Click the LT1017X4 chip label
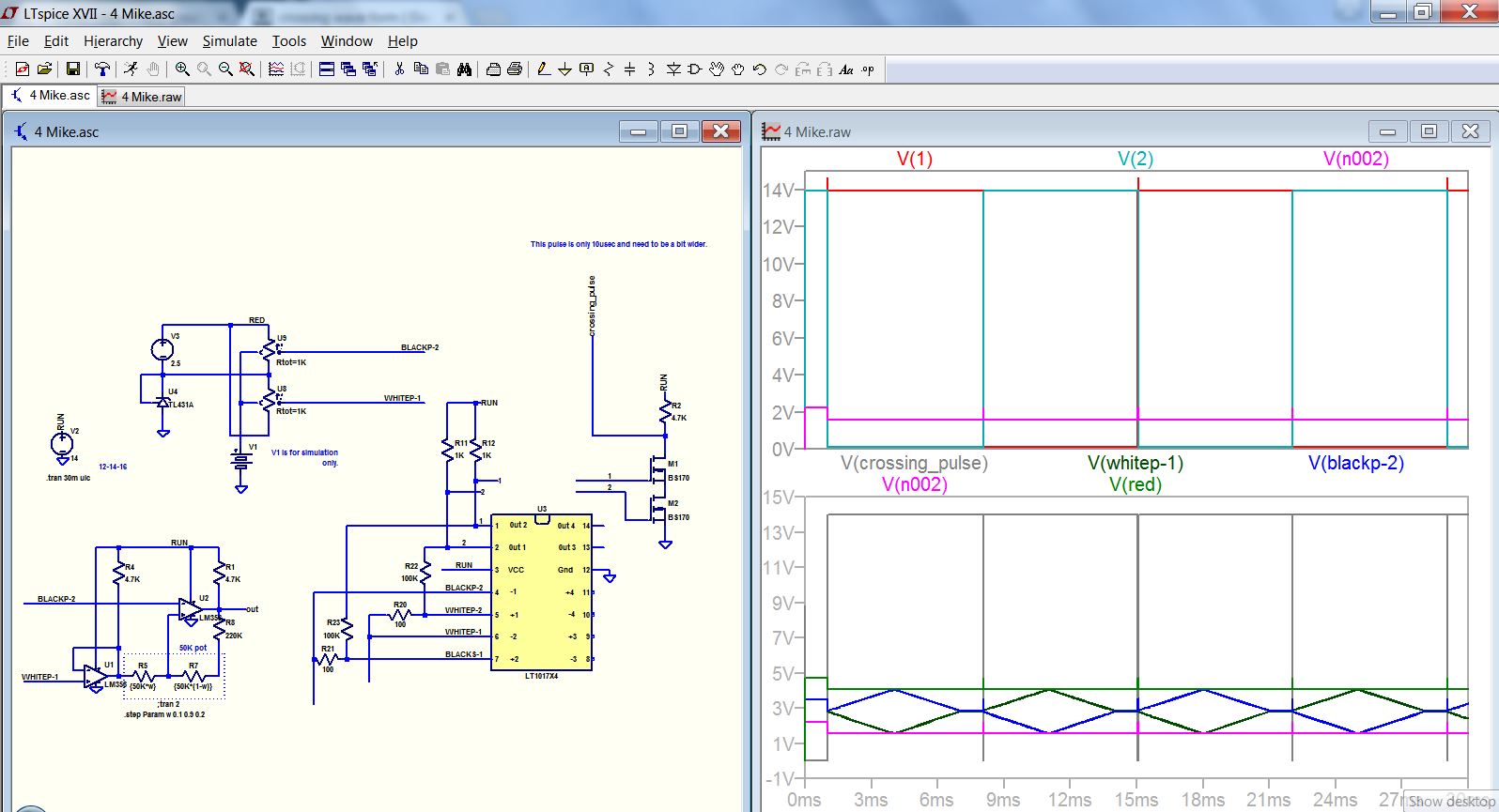The height and width of the screenshot is (812, 1499). point(541,676)
